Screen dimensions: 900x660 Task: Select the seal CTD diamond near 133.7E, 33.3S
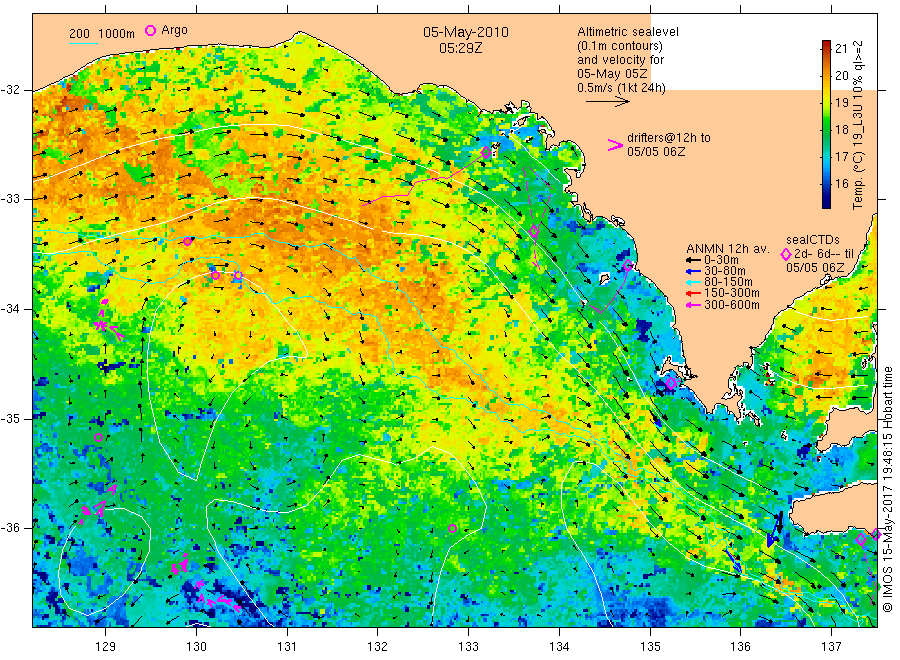pos(534,231)
